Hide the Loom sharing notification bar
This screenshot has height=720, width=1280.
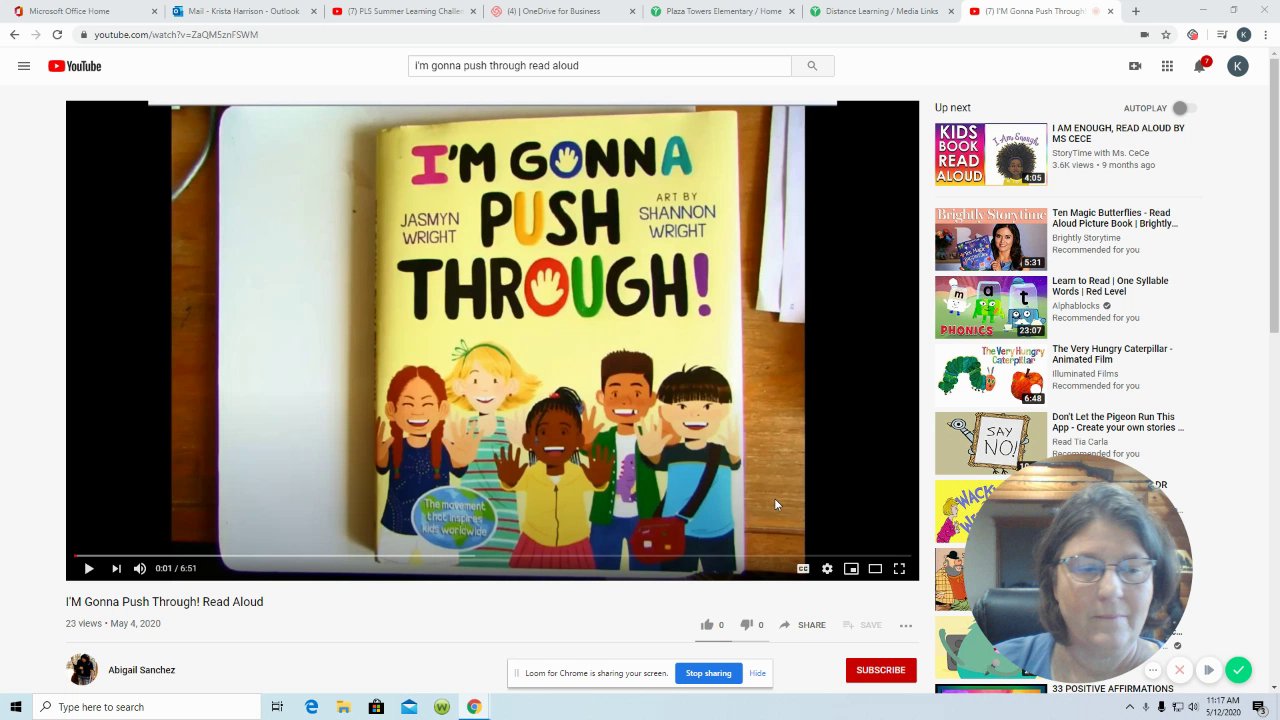[757, 673]
